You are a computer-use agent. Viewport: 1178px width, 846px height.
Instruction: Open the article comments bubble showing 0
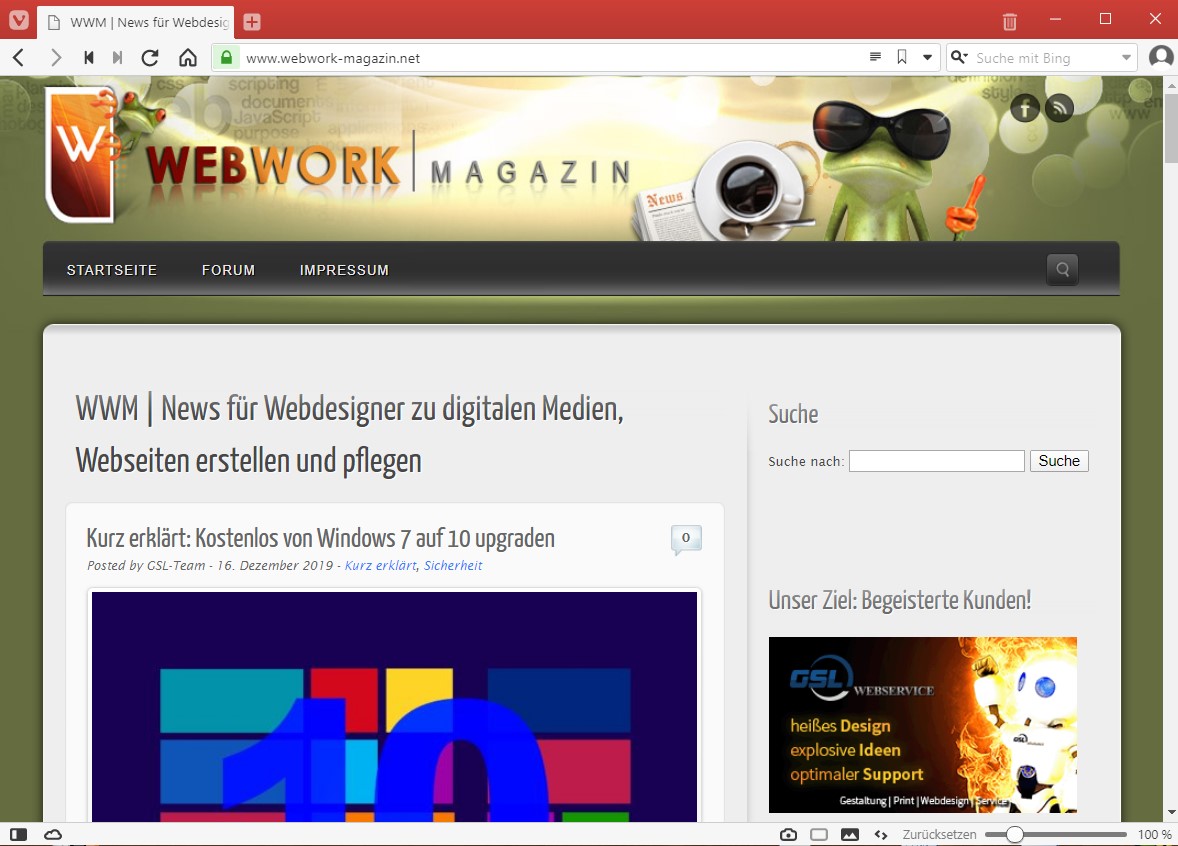tap(686, 539)
